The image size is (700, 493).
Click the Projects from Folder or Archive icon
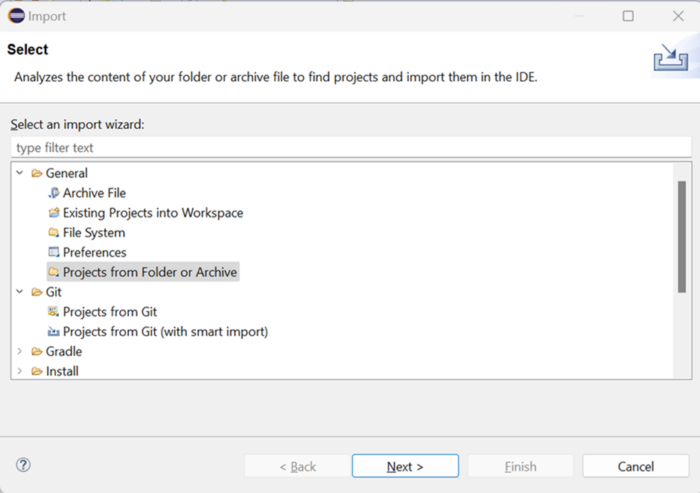54,272
